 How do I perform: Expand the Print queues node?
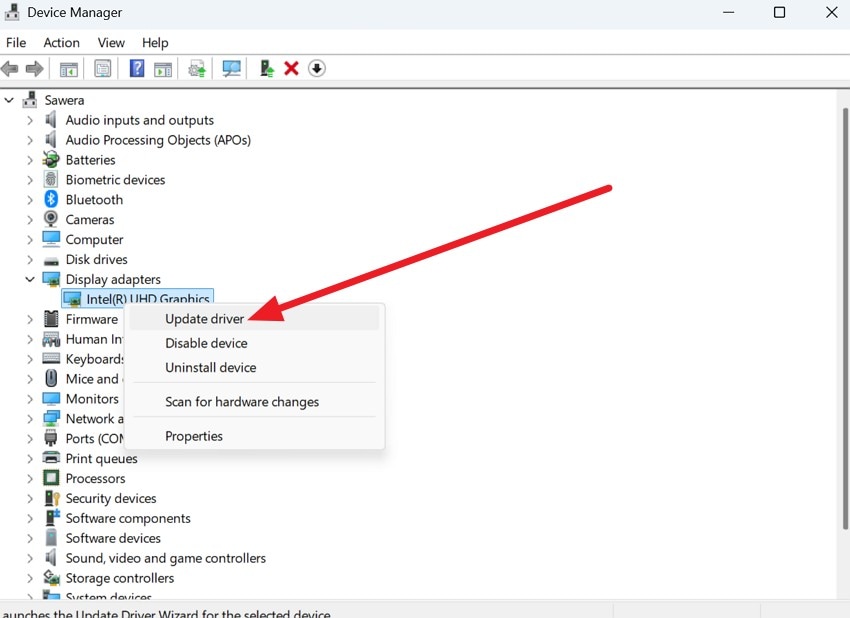30,458
